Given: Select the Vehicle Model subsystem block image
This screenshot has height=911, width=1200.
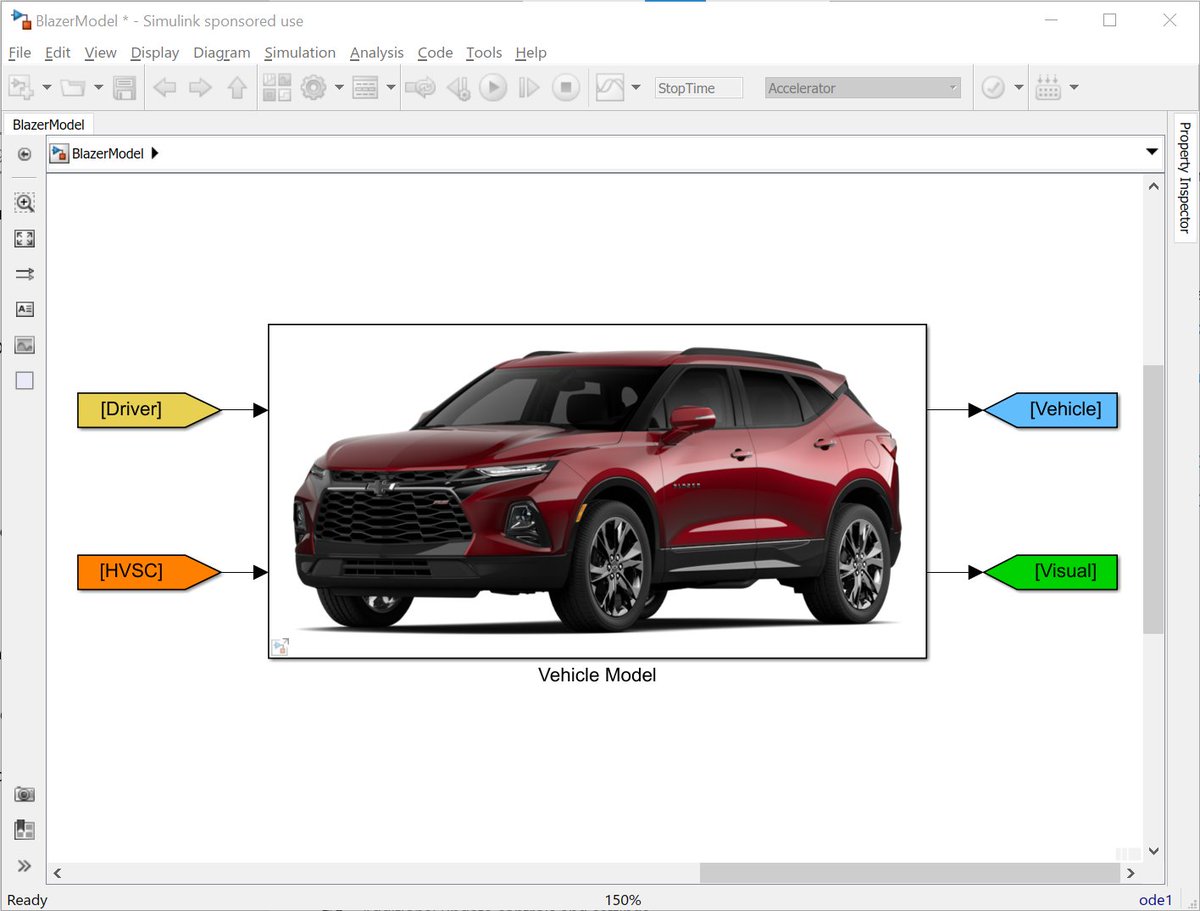Looking at the screenshot, I should point(598,491).
